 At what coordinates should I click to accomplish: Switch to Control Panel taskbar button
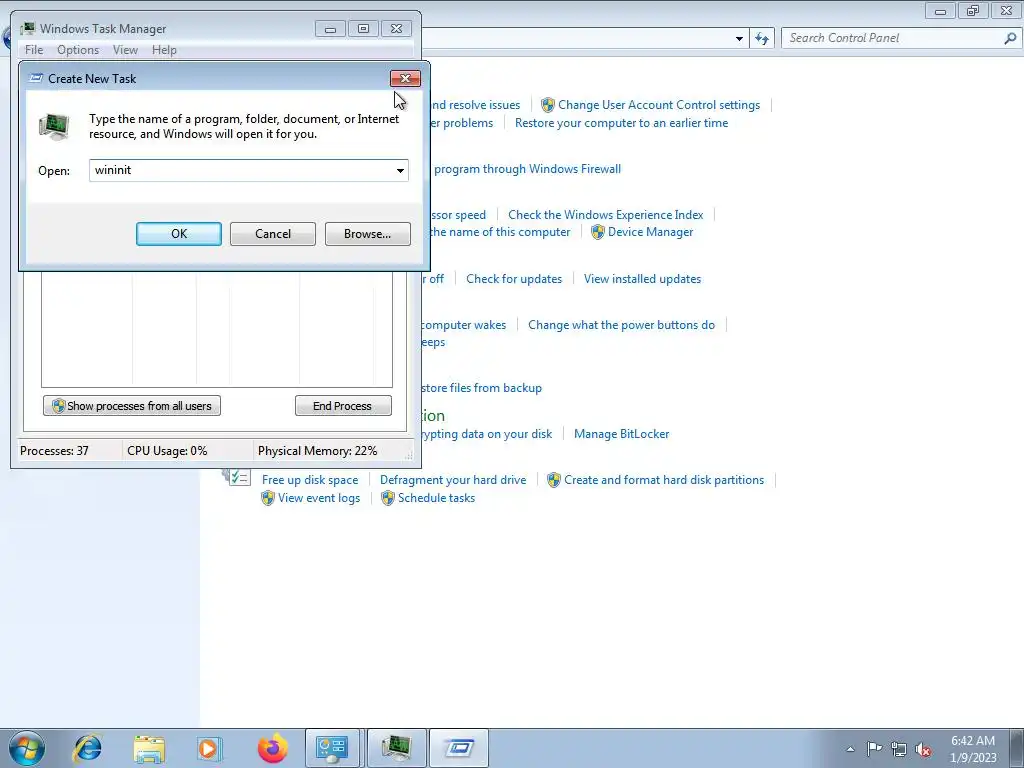[332, 748]
